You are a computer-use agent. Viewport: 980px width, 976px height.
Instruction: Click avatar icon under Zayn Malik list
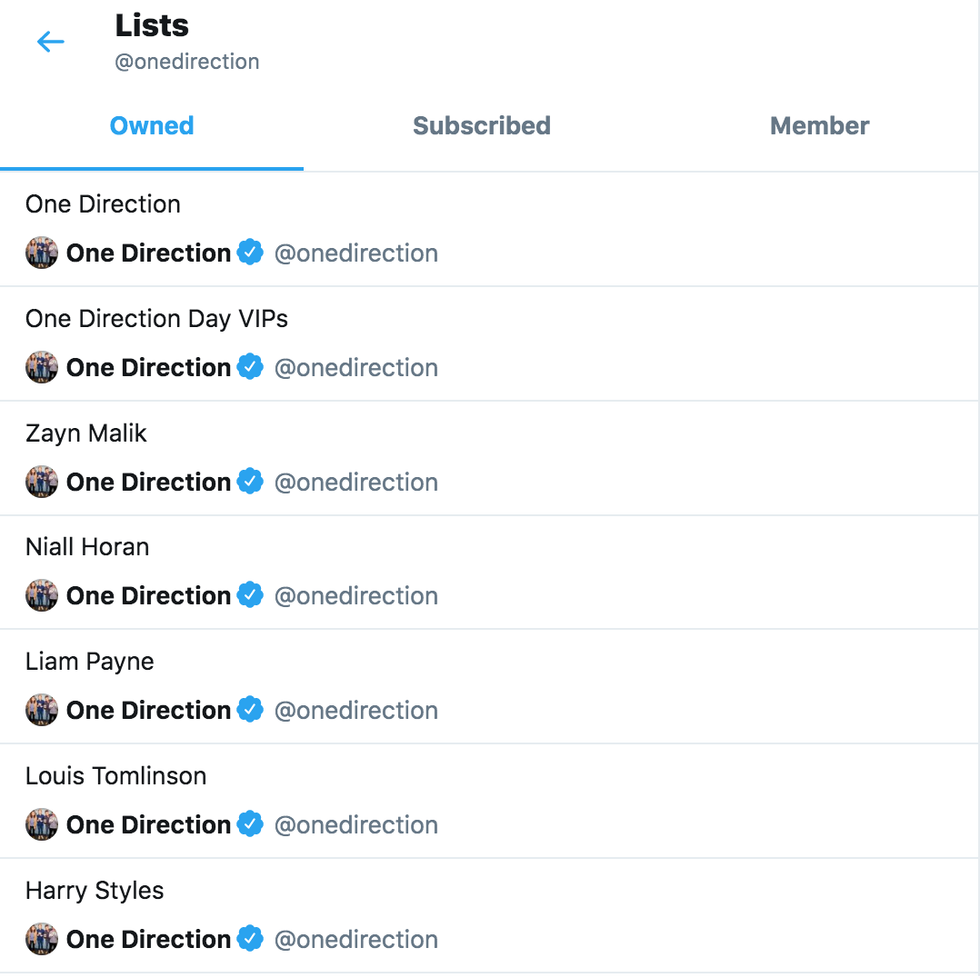[42, 482]
